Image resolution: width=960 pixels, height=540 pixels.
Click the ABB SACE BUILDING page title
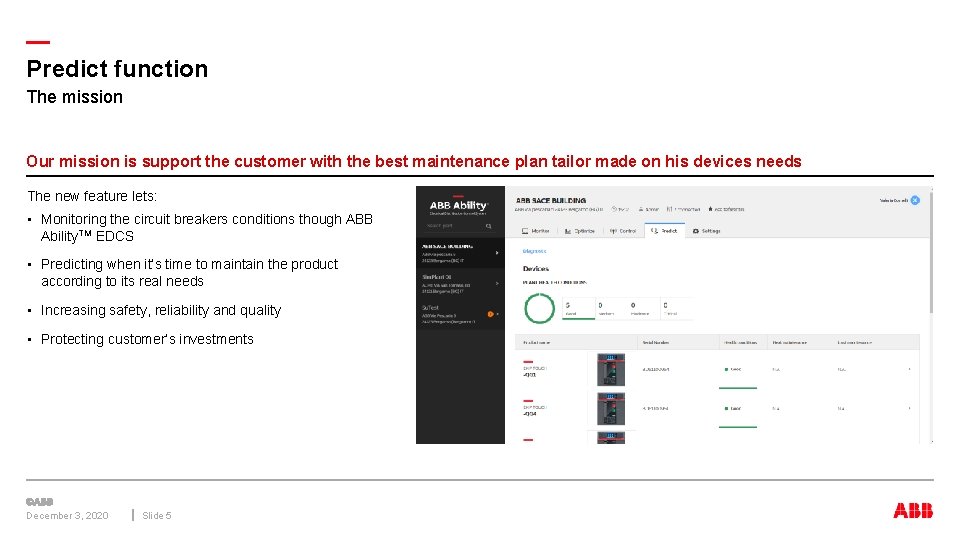click(x=550, y=200)
